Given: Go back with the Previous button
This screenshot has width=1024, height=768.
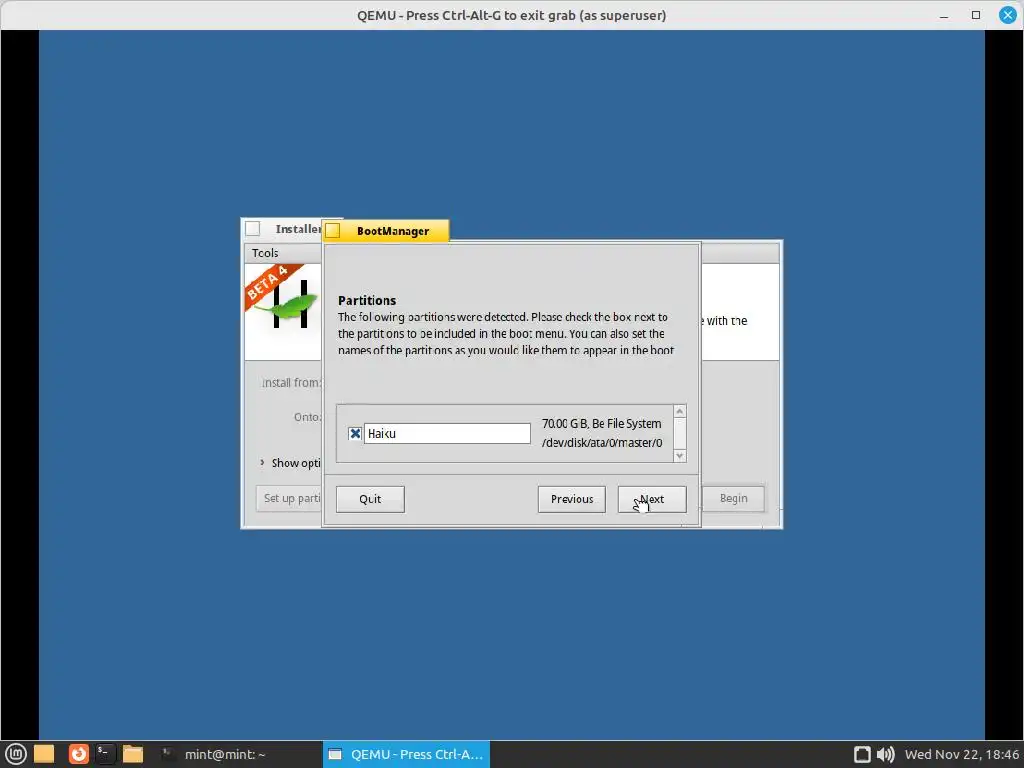Looking at the screenshot, I should [x=571, y=499].
